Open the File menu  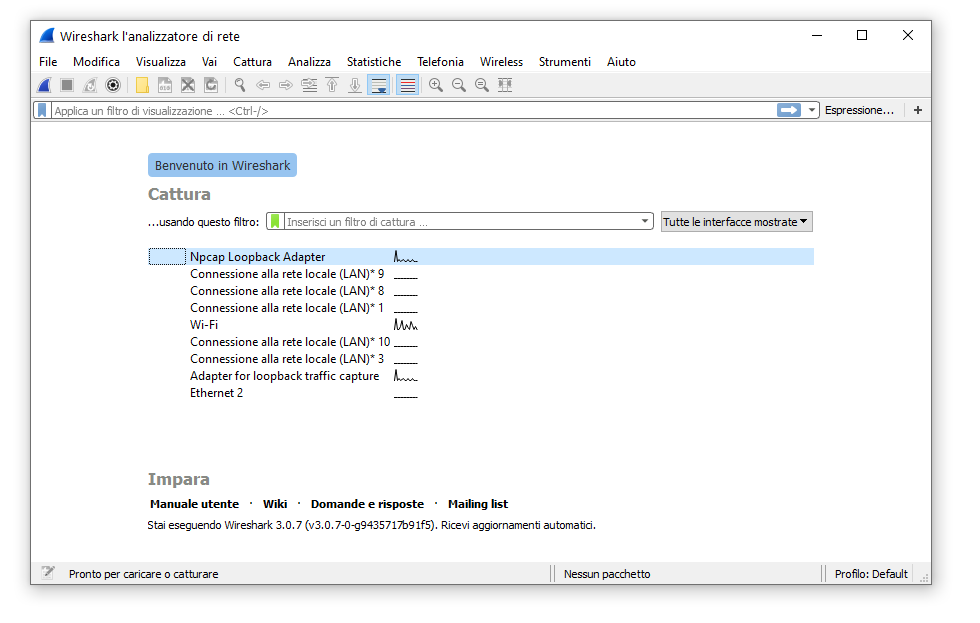click(48, 61)
